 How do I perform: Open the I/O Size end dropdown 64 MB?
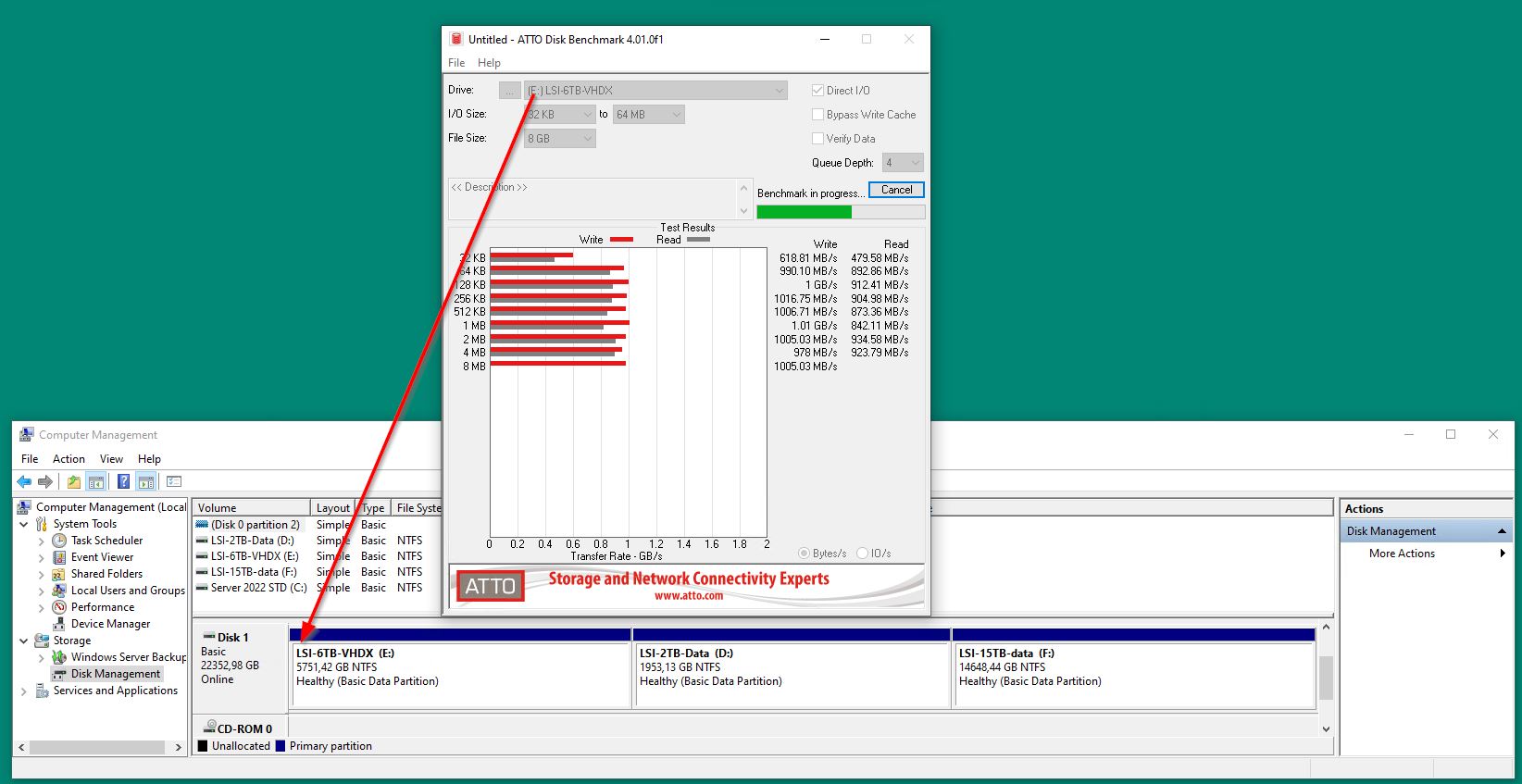tap(649, 115)
